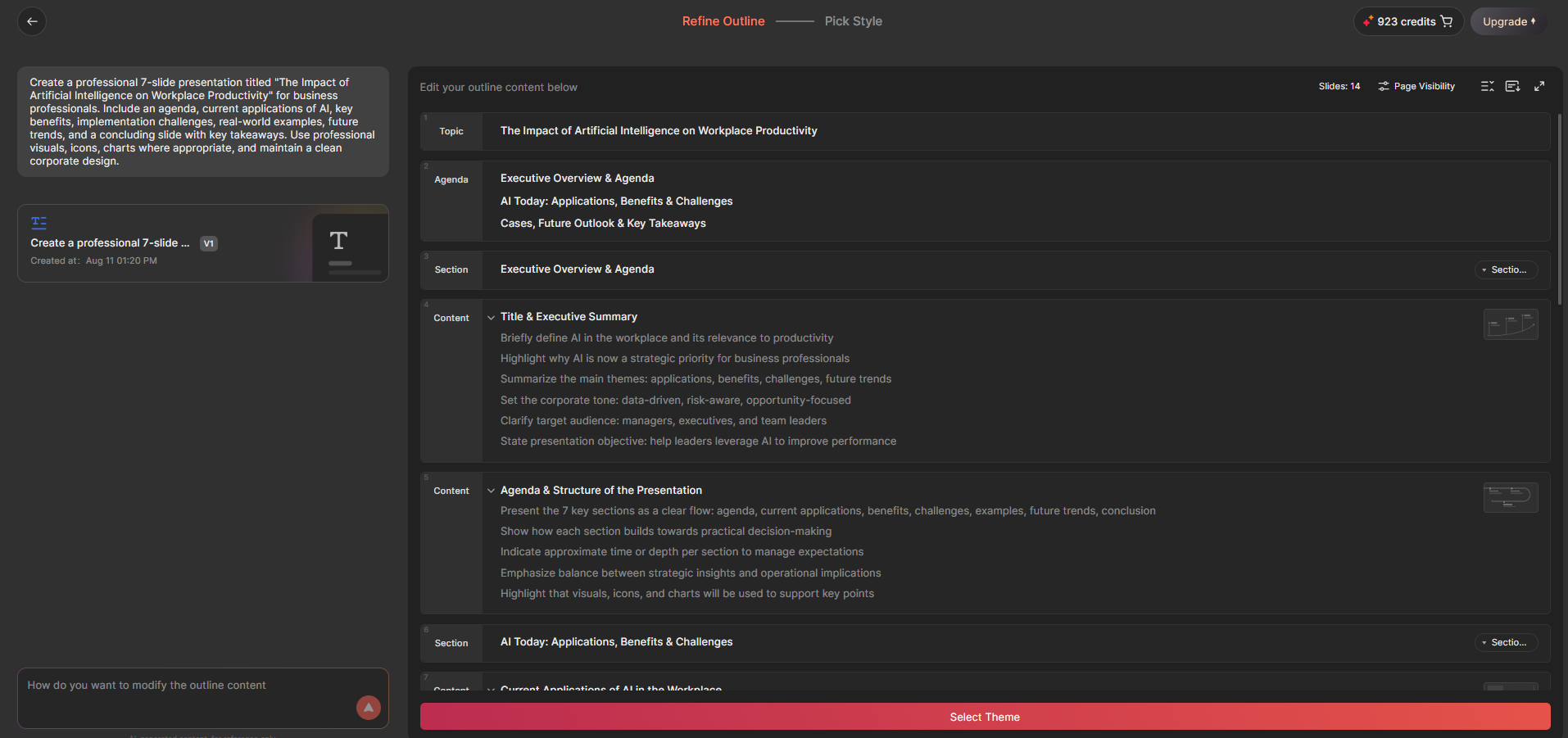
Task: Open the credits shopping cart
Action: pos(1447,21)
